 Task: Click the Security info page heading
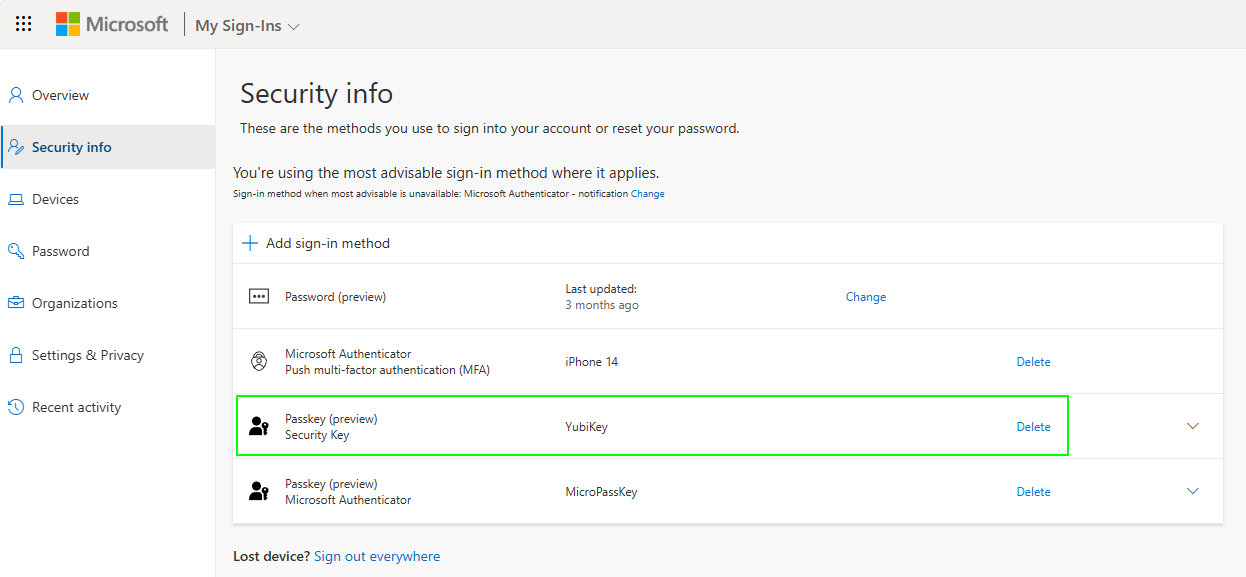[x=317, y=94]
